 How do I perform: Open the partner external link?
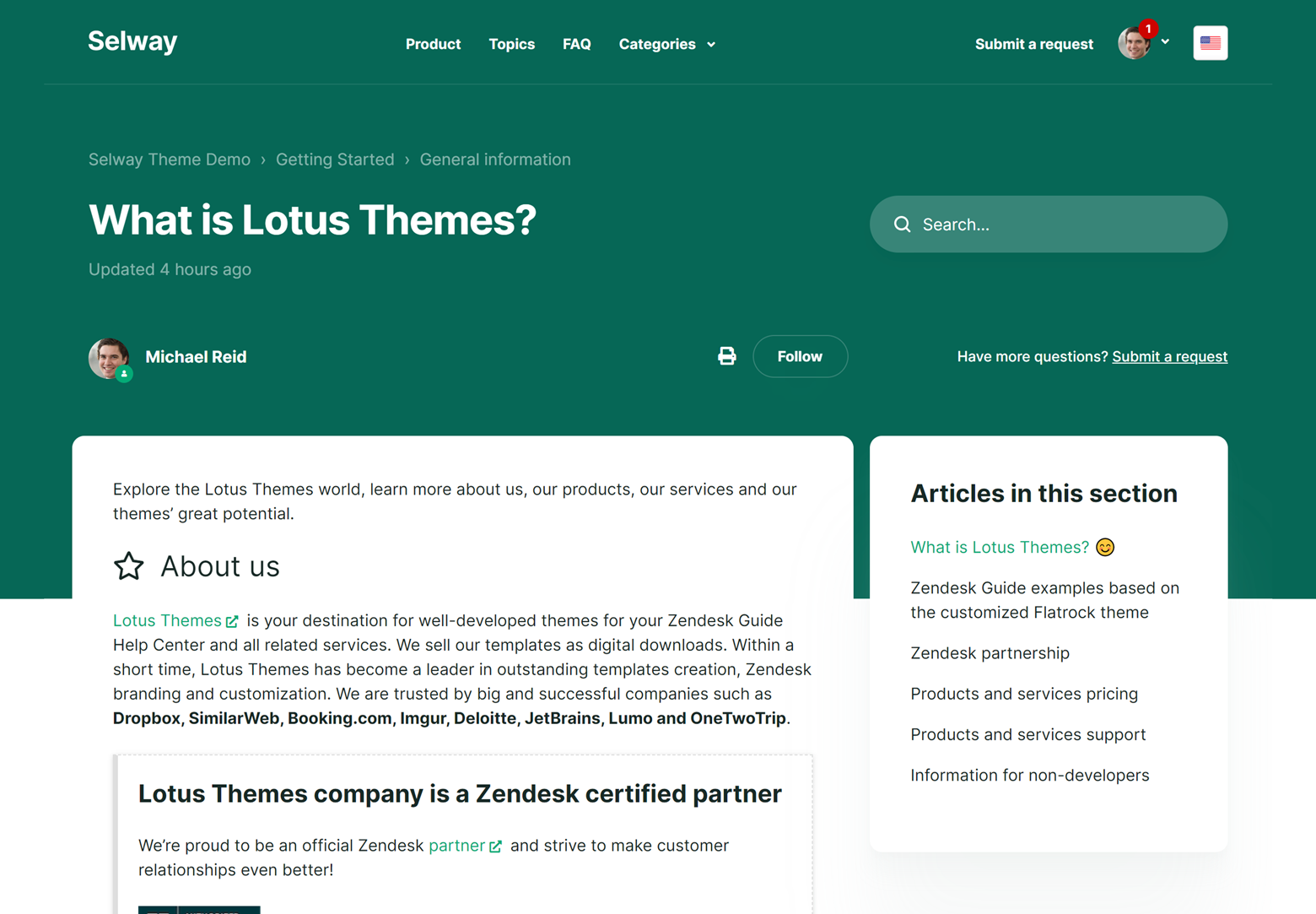[465, 846]
